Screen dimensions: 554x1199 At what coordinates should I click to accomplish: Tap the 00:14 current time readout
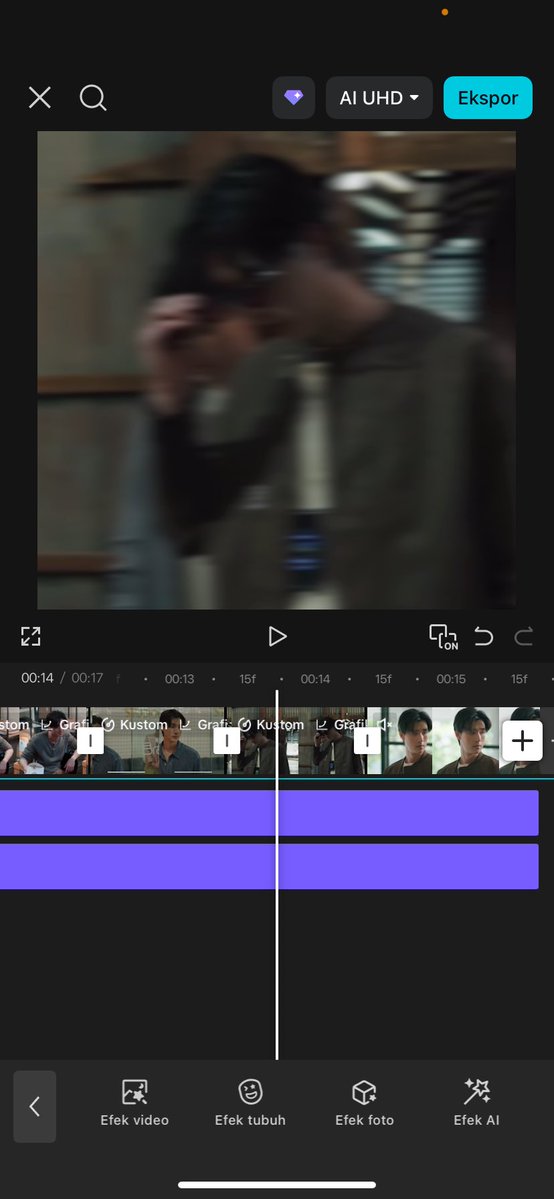37,678
